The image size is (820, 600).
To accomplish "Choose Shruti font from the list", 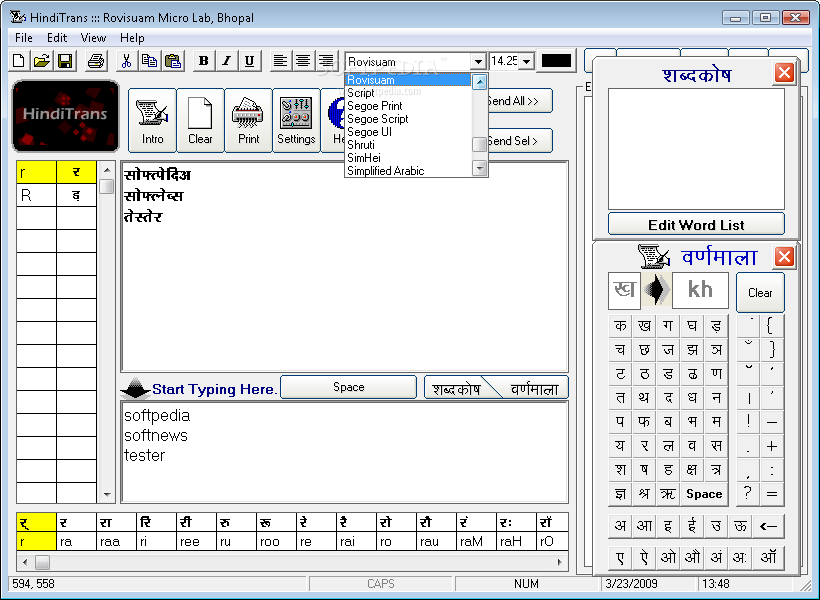I will (x=408, y=145).
